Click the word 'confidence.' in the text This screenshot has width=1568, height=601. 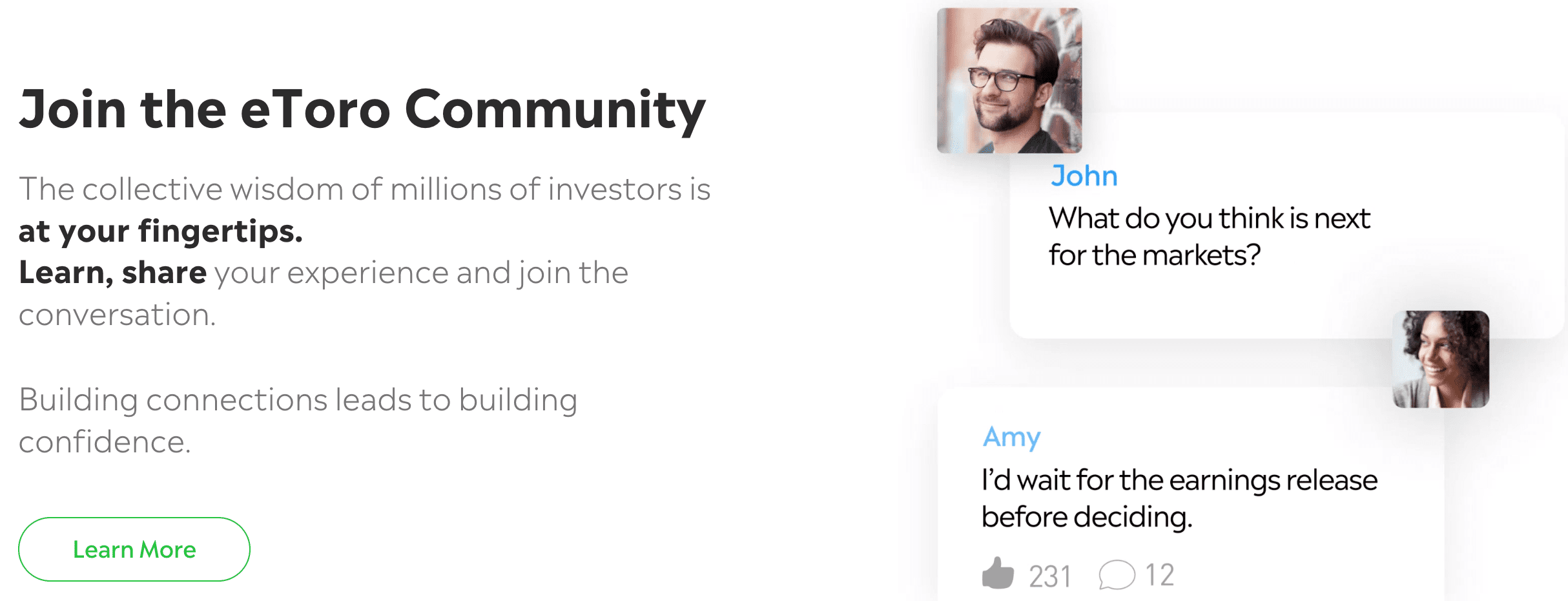pos(105,442)
